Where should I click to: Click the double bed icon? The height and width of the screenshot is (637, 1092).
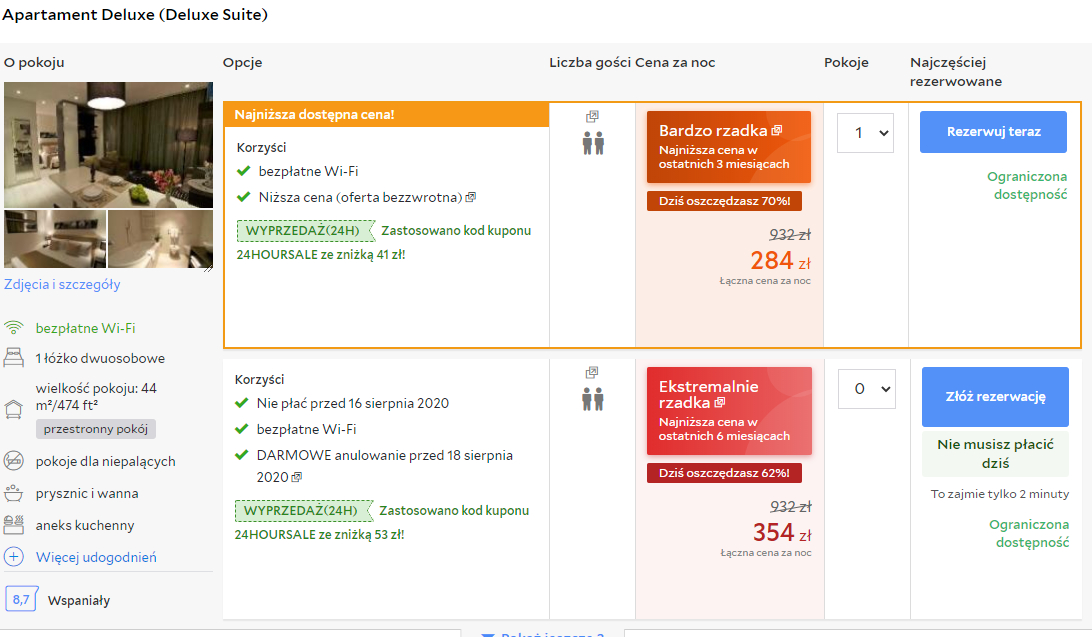coord(14,358)
